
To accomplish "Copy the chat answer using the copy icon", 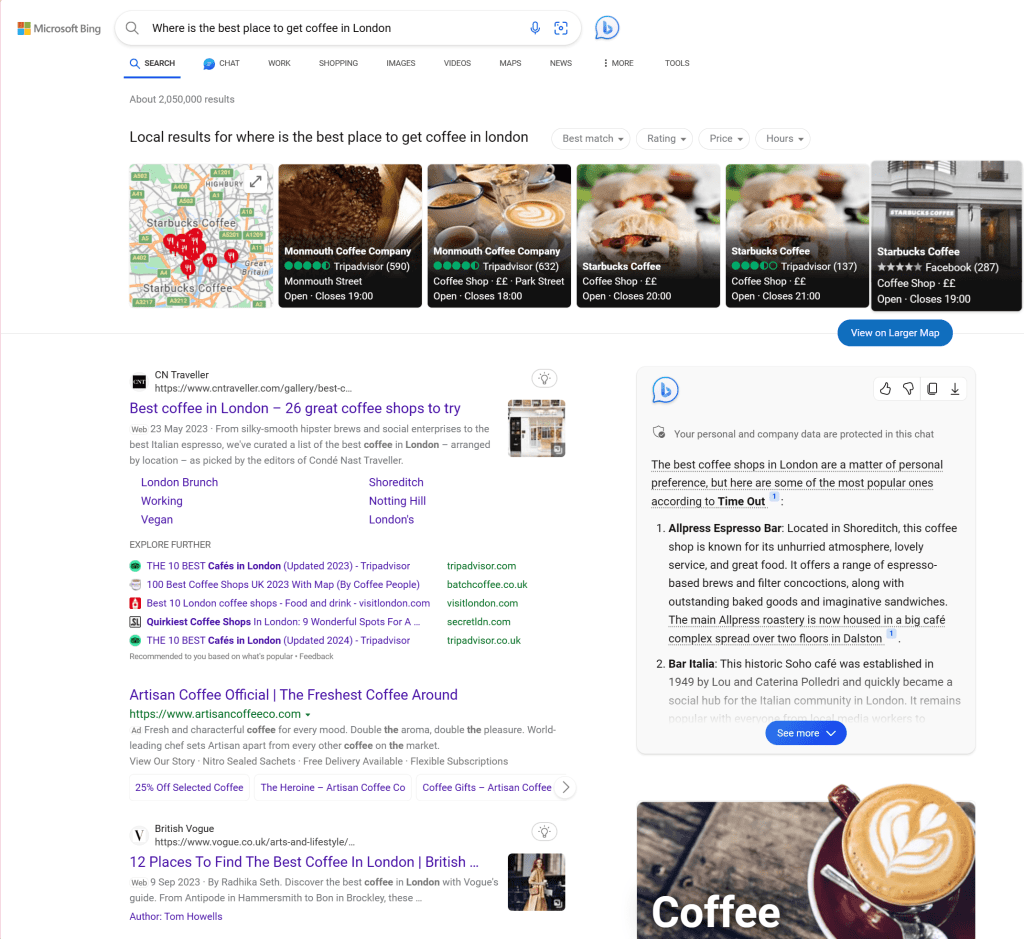I will (931, 388).
